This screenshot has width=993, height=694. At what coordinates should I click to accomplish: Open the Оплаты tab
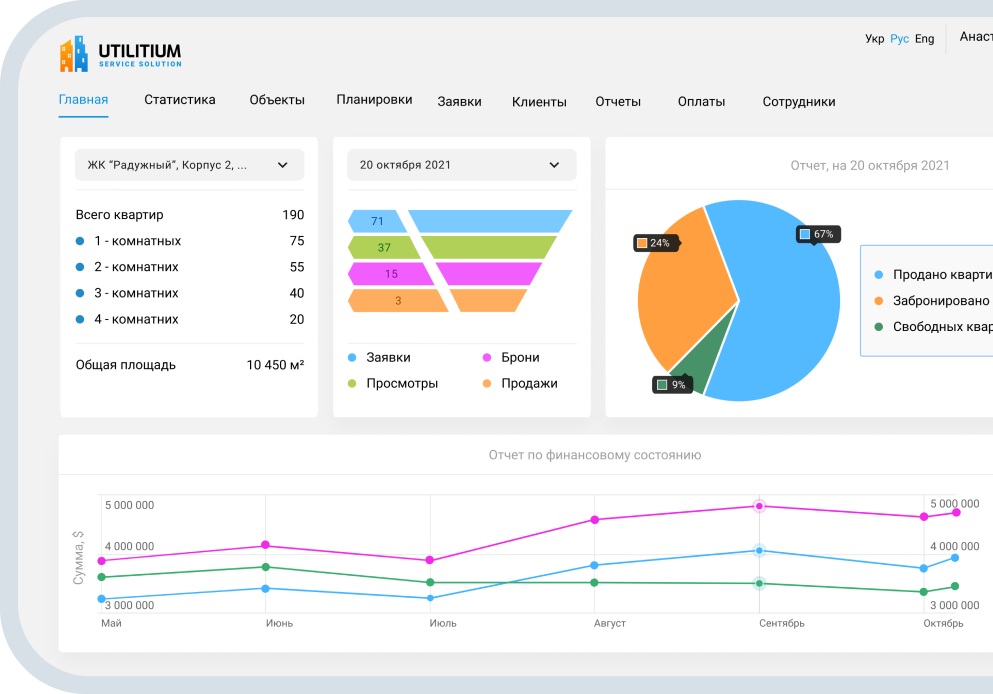click(x=701, y=101)
